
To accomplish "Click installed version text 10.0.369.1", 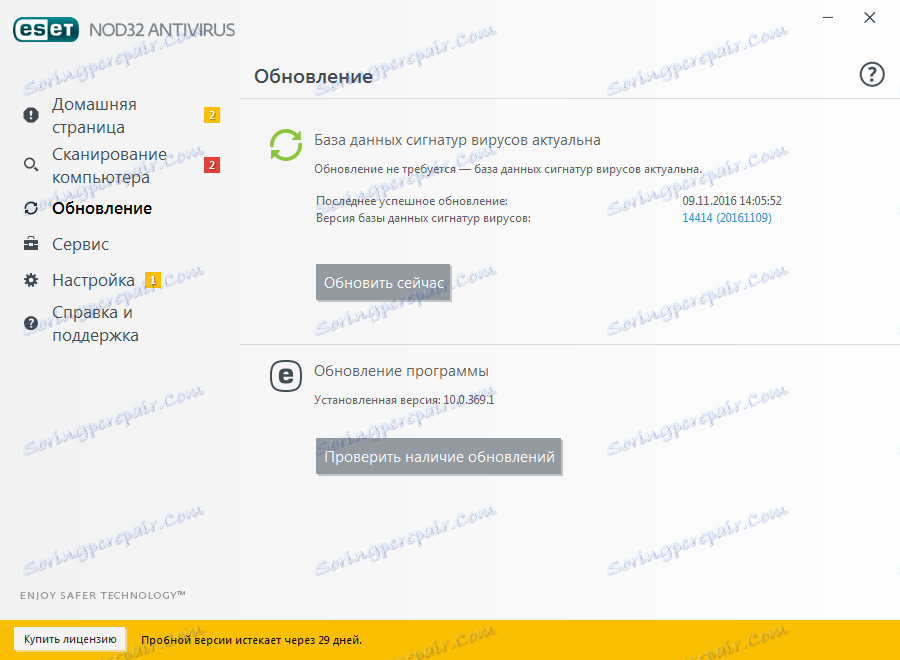I will click(468, 400).
